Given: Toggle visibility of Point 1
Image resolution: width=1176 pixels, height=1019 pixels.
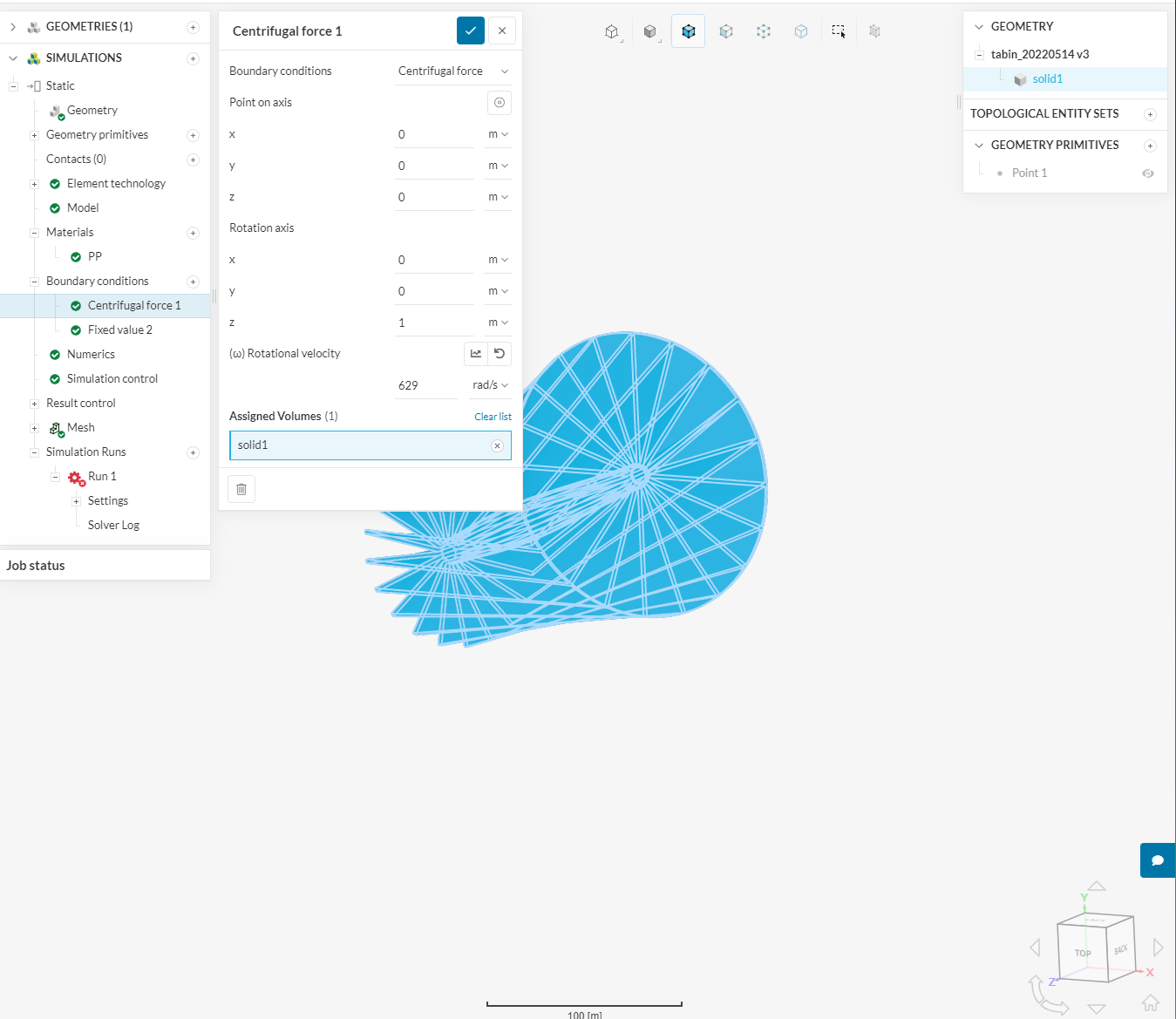Looking at the screenshot, I should click(x=1148, y=173).
